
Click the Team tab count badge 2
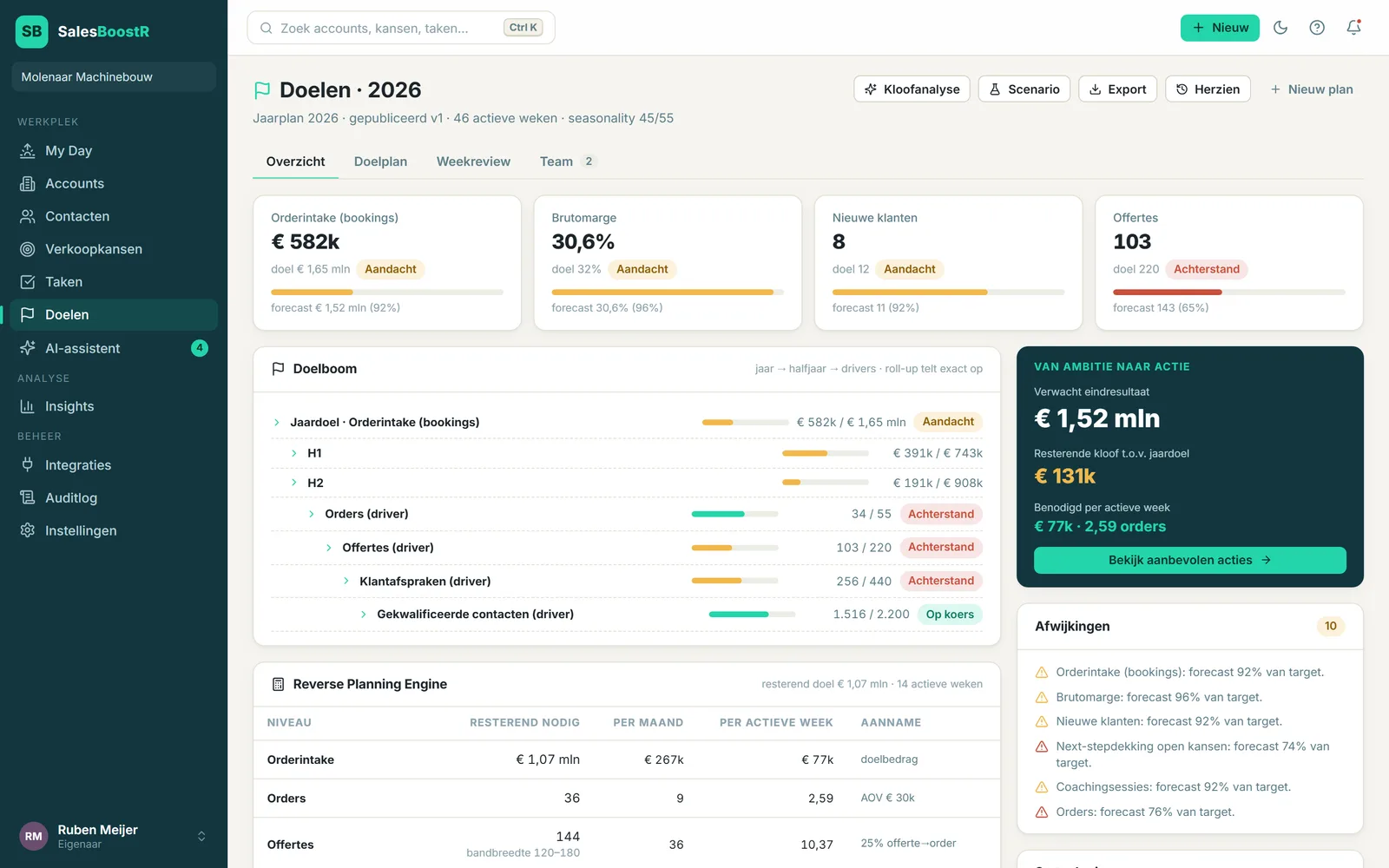click(589, 161)
